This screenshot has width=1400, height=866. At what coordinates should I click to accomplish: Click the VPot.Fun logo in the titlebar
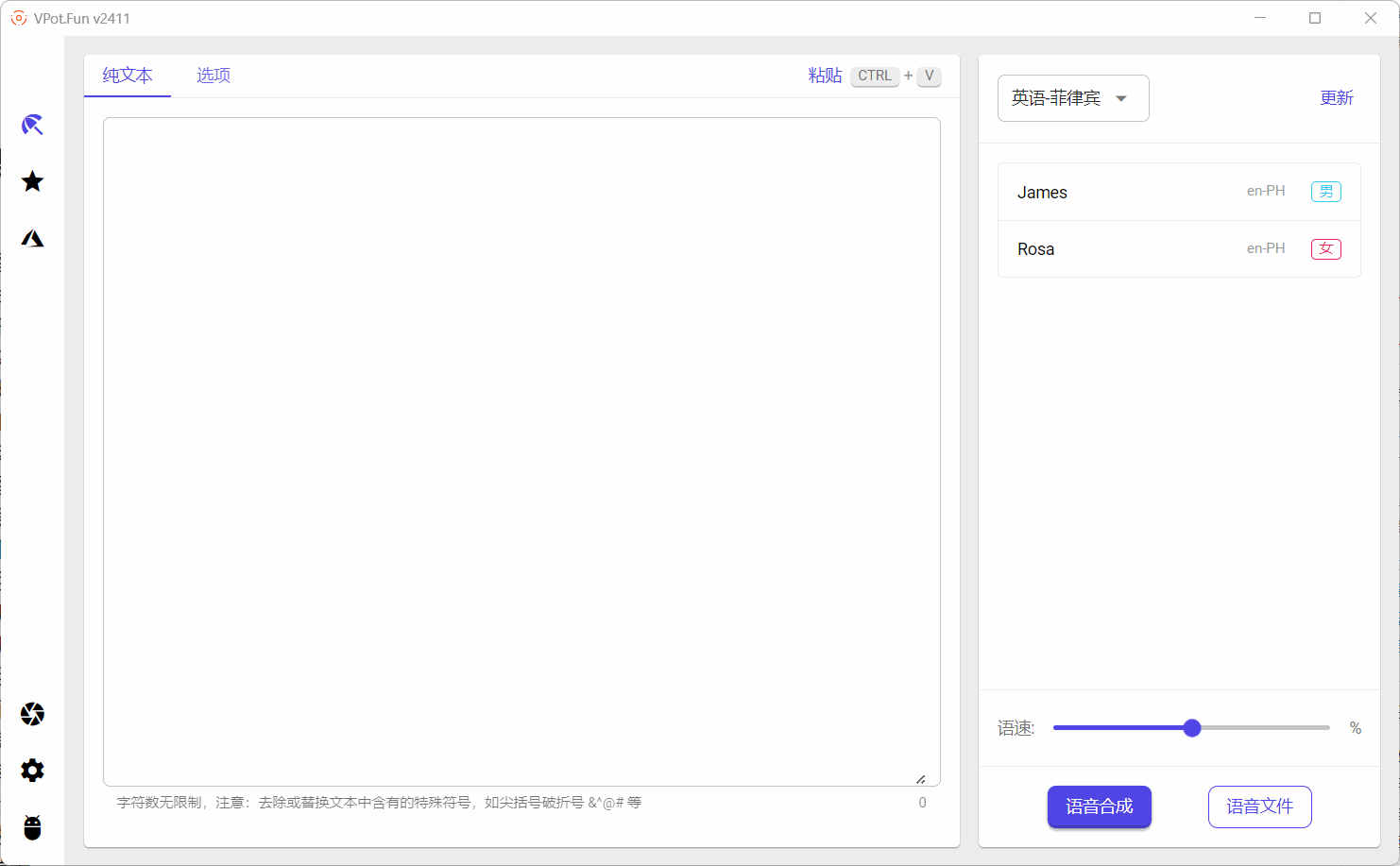pyautogui.click(x=19, y=17)
